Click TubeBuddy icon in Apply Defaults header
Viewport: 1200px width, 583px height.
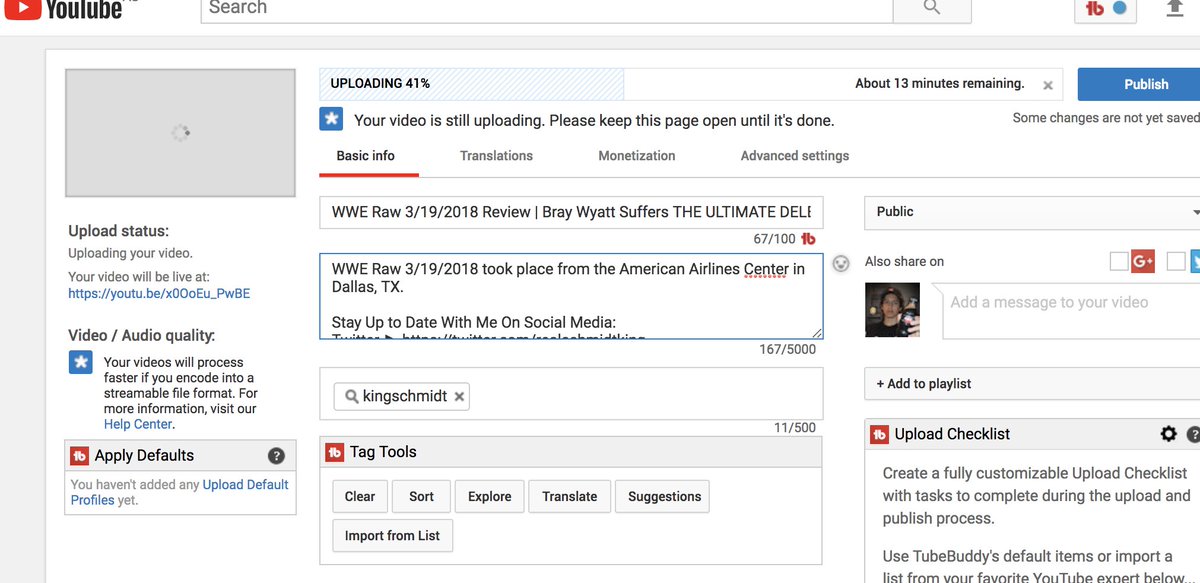pyautogui.click(x=80, y=456)
